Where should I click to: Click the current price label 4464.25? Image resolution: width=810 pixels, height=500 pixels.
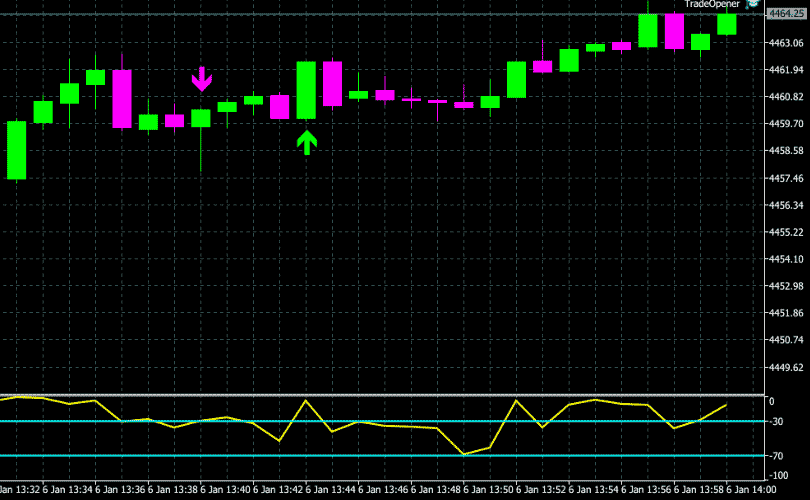tap(786, 14)
